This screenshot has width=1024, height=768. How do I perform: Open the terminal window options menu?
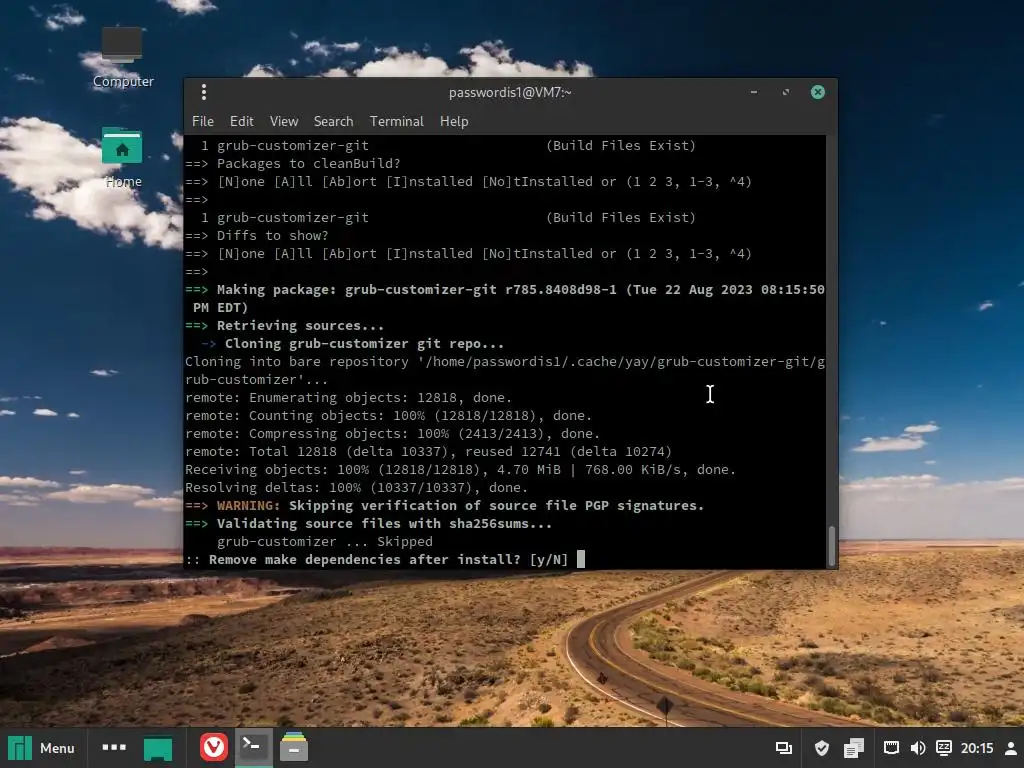pyautogui.click(x=204, y=92)
